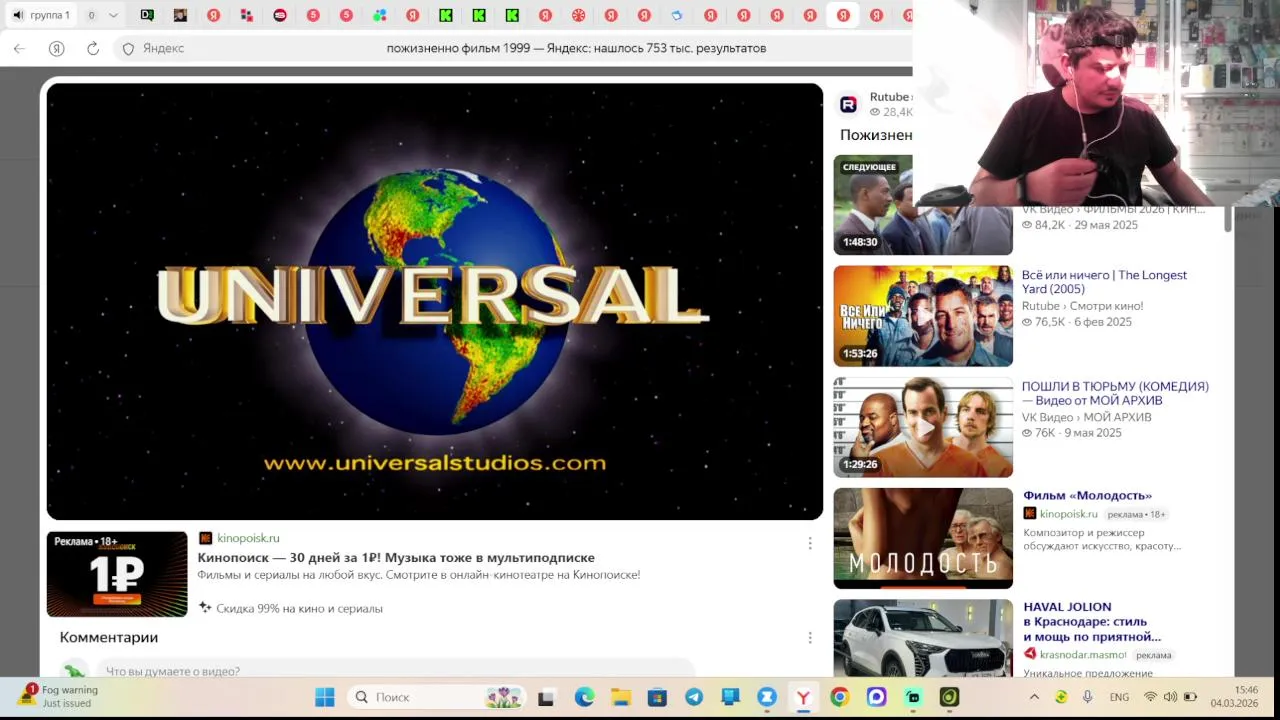Open the kinopoisk.ru ad link
The image size is (1280, 720).
[x=248, y=538]
